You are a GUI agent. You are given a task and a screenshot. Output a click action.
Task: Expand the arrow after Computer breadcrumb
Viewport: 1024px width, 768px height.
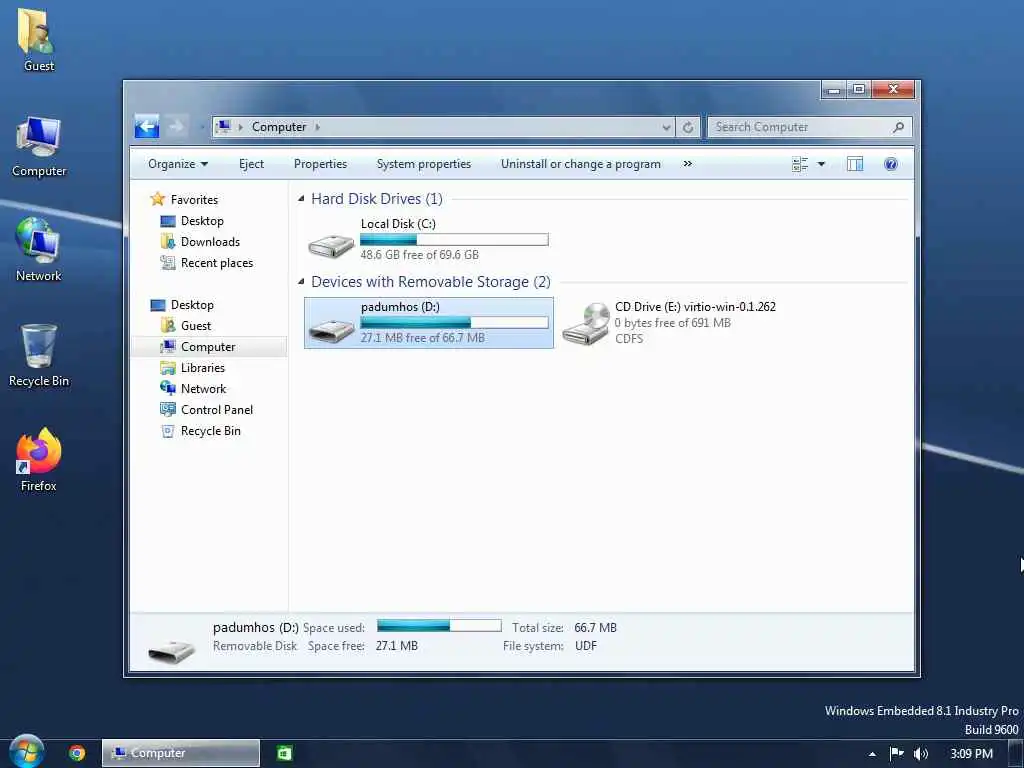point(318,127)
